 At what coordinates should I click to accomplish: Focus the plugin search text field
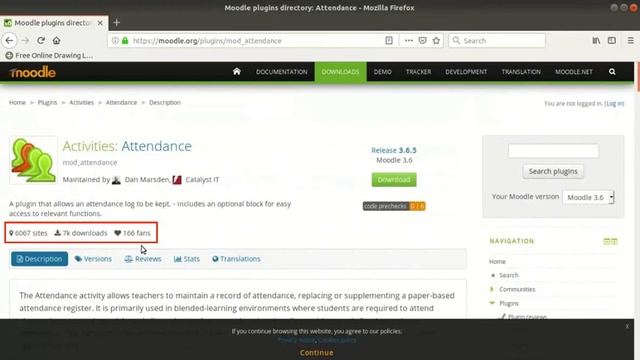click(x=553, y=151)
